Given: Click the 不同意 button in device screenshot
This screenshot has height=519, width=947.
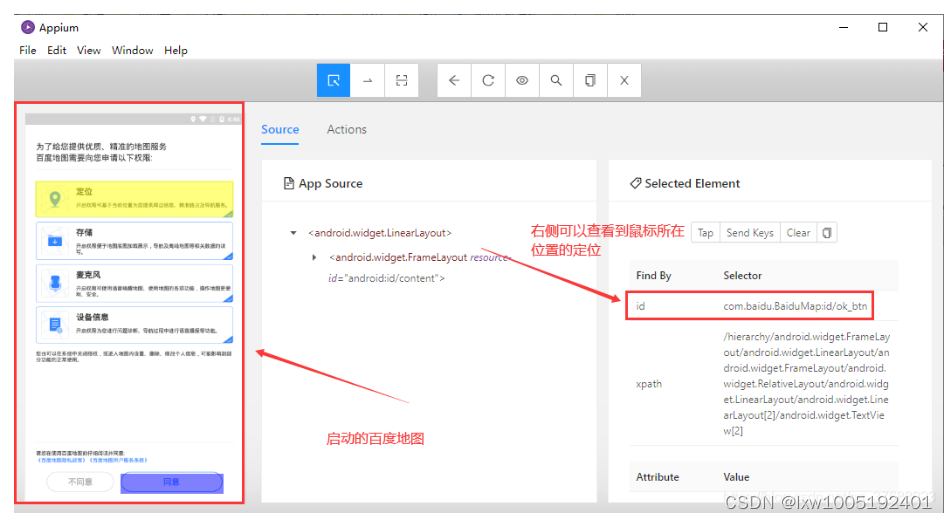Looking at the screenshot, I should point(80,482).
